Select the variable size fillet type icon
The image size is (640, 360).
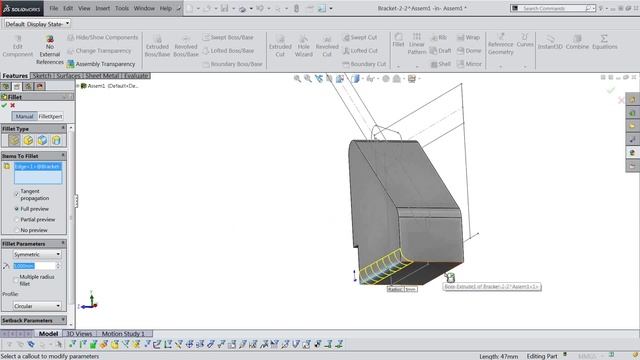pos(28,140)
